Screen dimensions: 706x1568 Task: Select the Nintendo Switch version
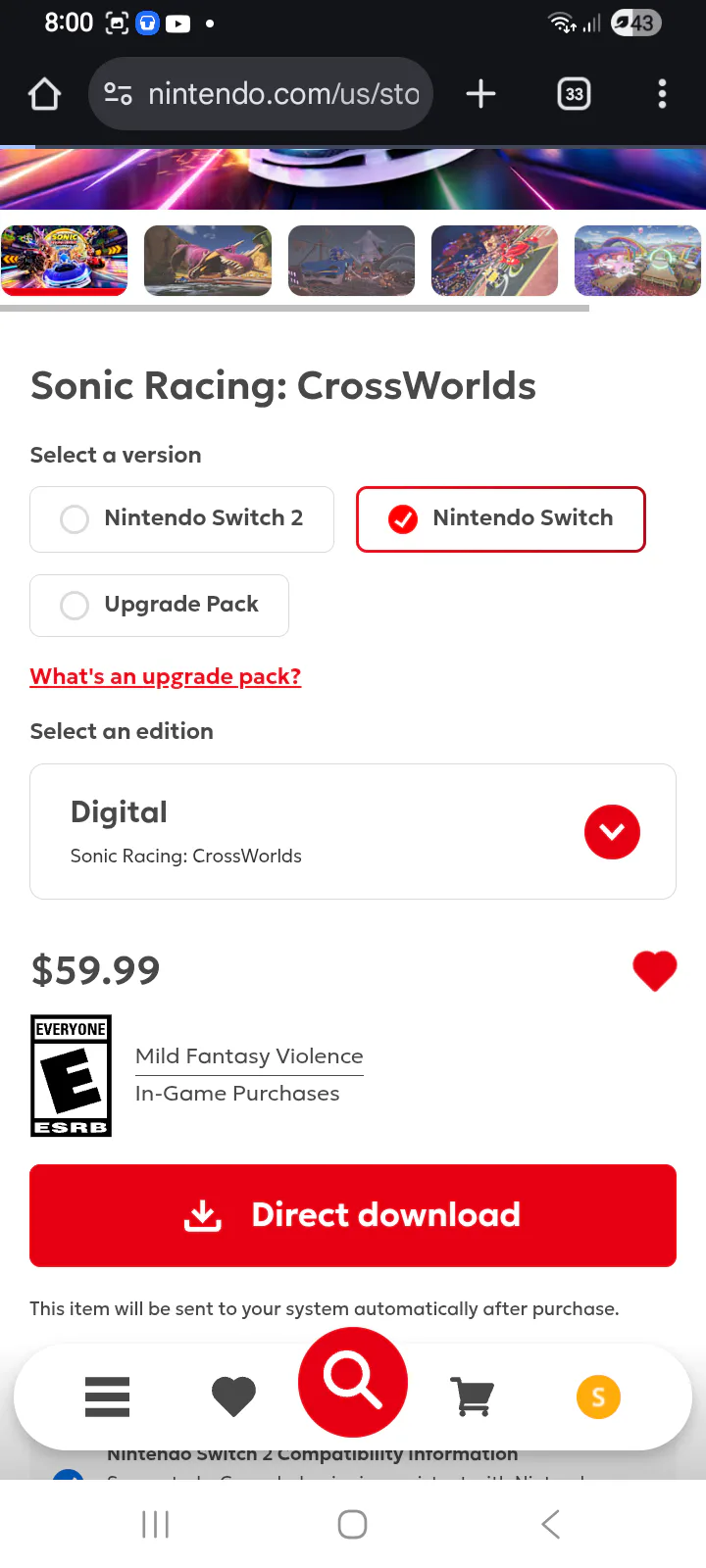click(500, 518)
